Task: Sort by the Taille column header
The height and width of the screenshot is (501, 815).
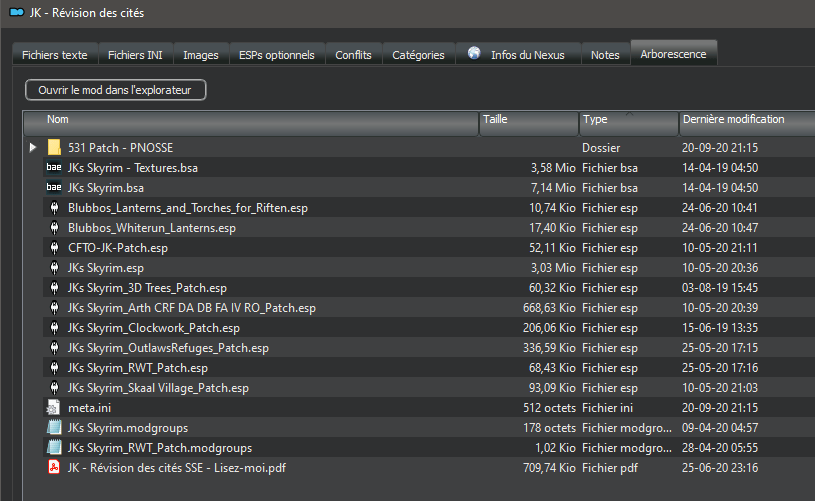Action: 529,124
